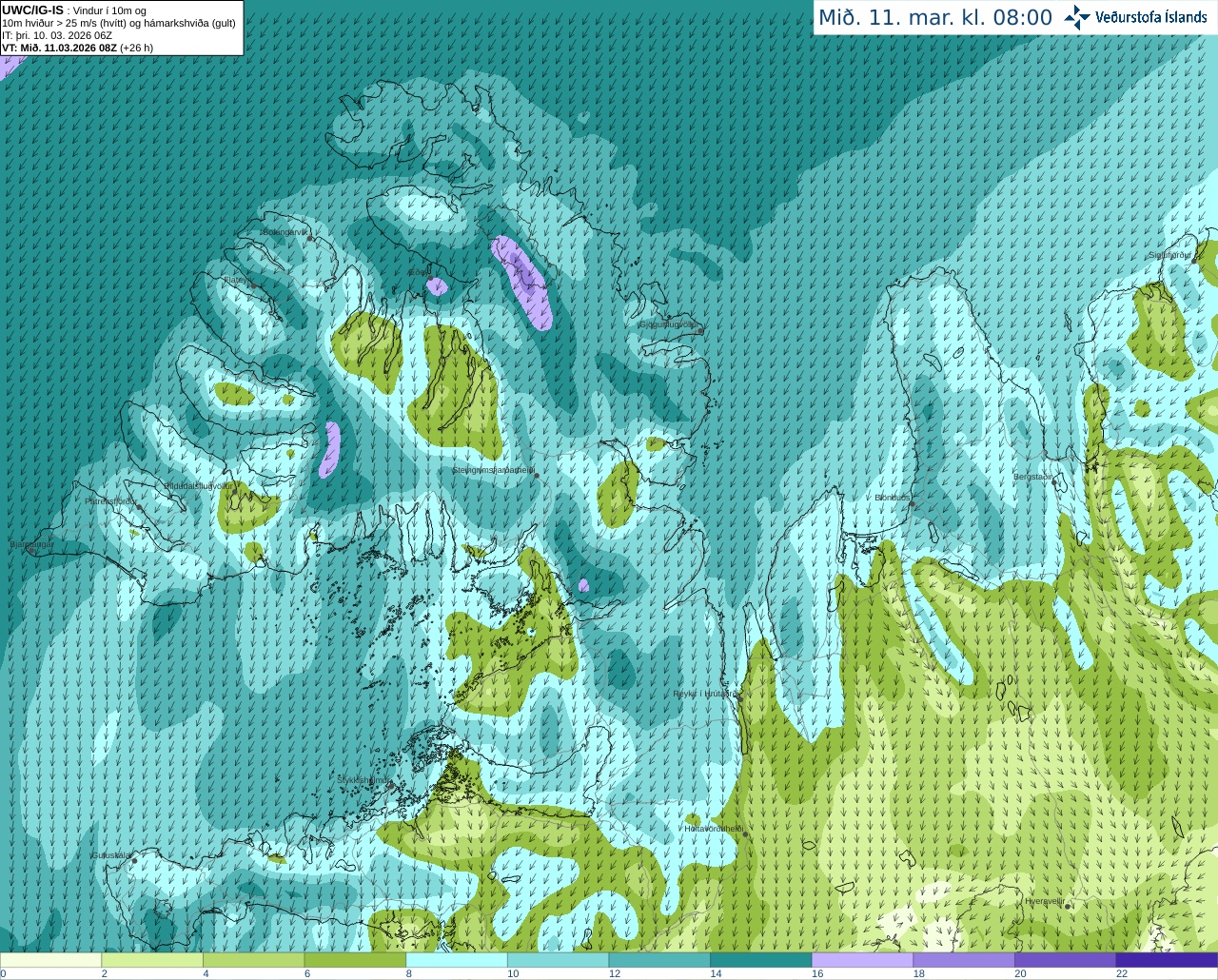Image resolution: width=1218 pixels, height=980 pixels.
Task: Click the Veðurstofa Íslands logo
Action: coord(1136,17)
